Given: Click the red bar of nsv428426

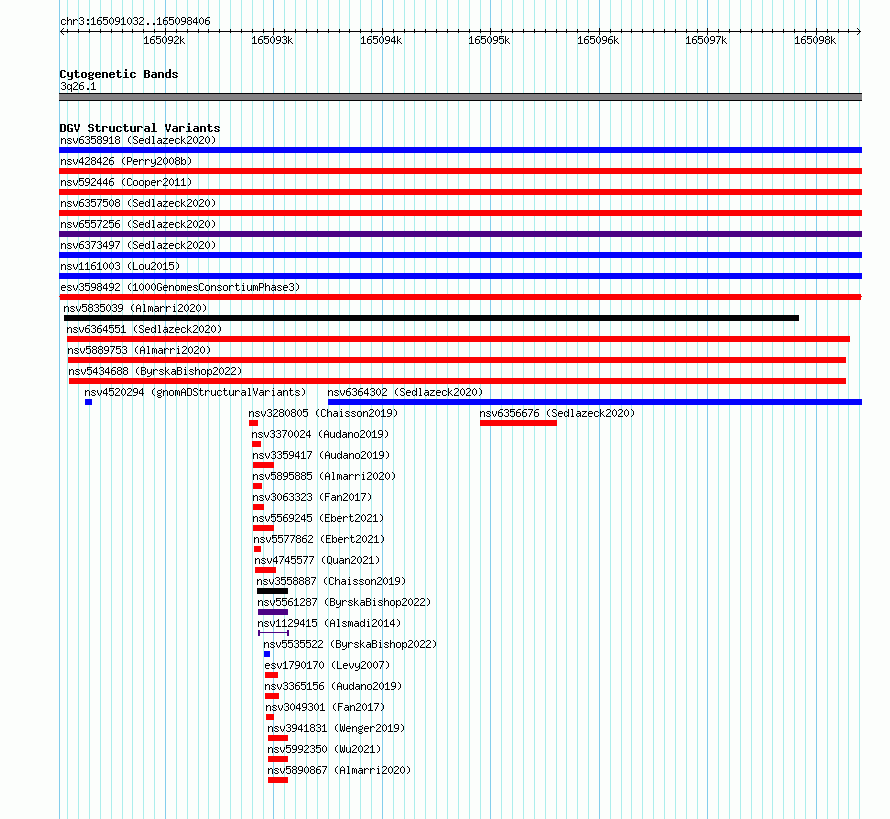Looking at the screenshot, I should click(460, 171).
